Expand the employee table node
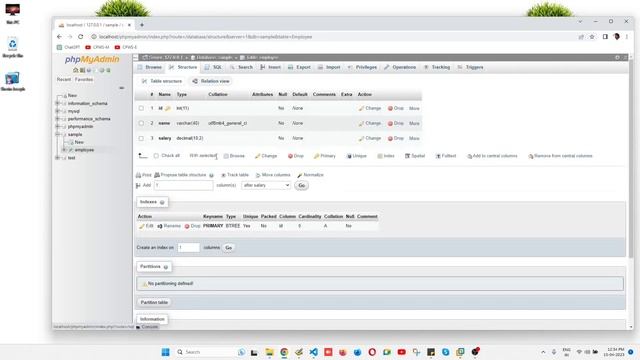The height and width of the screenshot is (360, 640). pyautogui.click(x=64, y=150)
